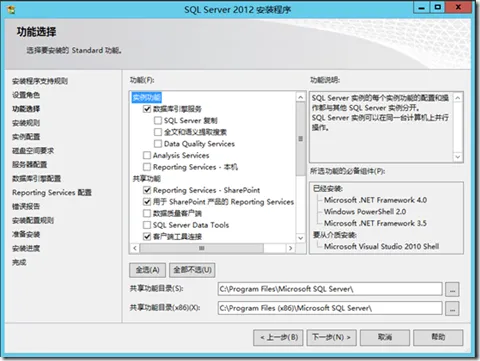This screenshot has height=361, width=480.
Task: Select 实例配置 step in sidebar
Action: pos(26,137)
